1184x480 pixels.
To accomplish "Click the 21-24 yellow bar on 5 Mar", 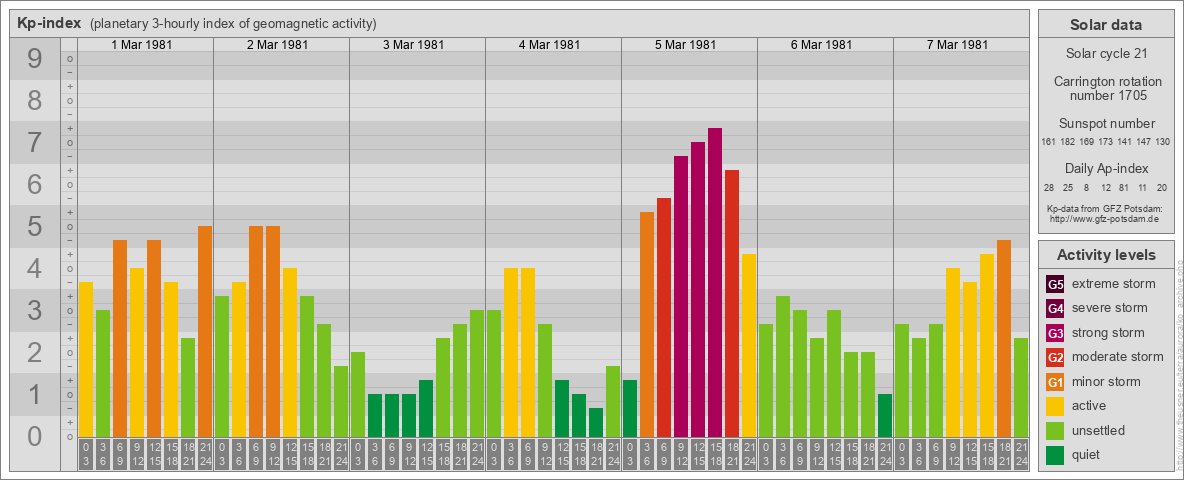I will 749,346.
